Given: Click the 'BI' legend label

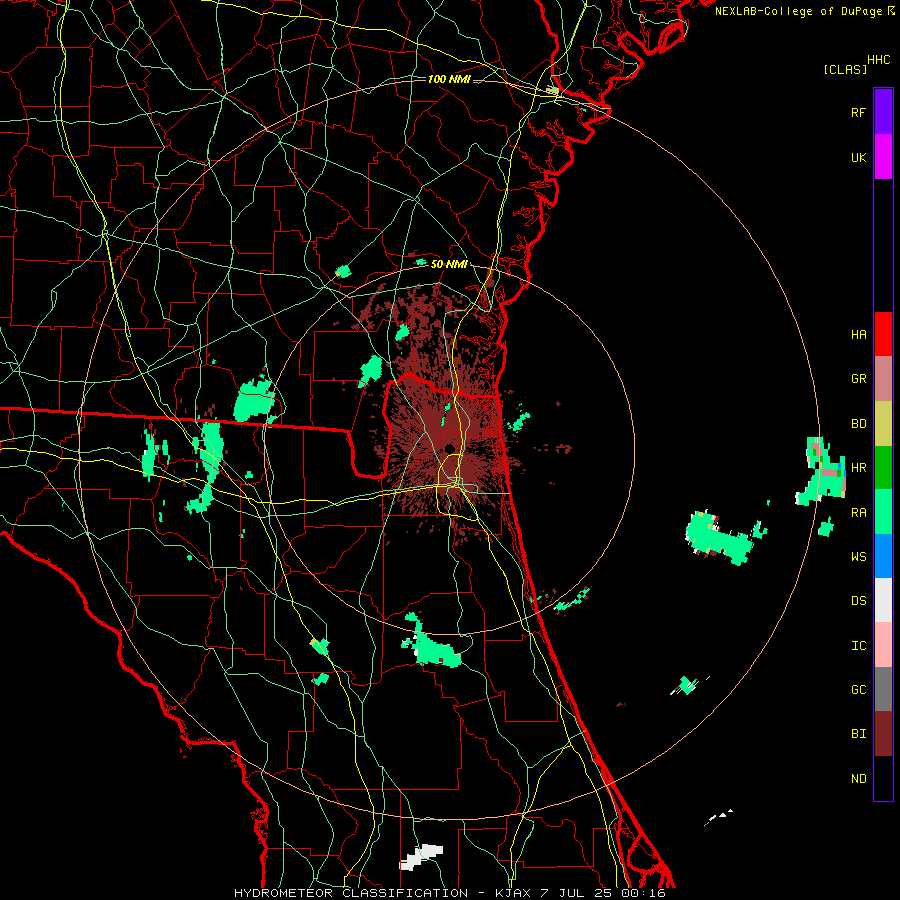Looking at the screenshot, I should [x=858, y=734].
